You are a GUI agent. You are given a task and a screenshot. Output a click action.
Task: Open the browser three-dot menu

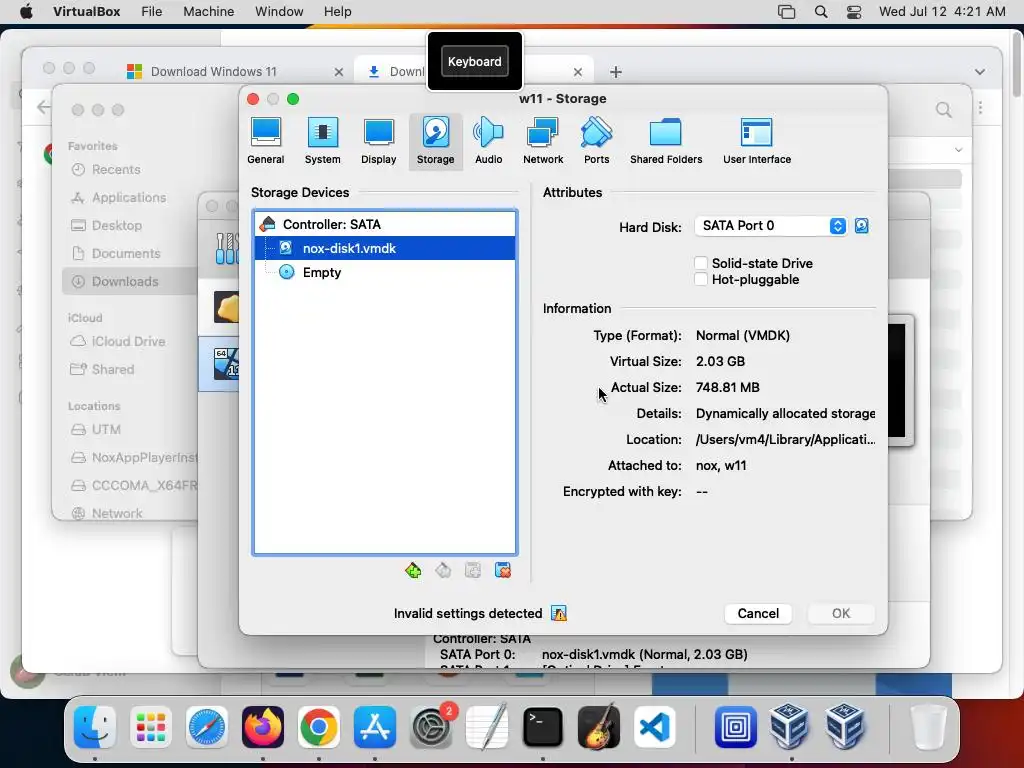(x=980, y=108)
